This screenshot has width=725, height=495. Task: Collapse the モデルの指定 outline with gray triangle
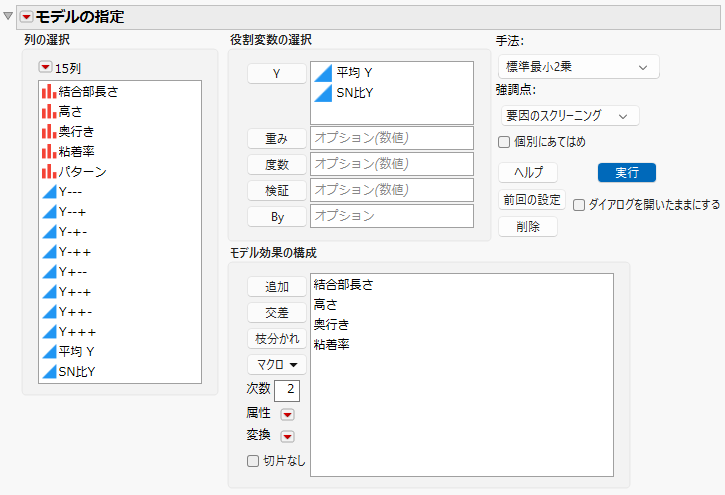7,16
